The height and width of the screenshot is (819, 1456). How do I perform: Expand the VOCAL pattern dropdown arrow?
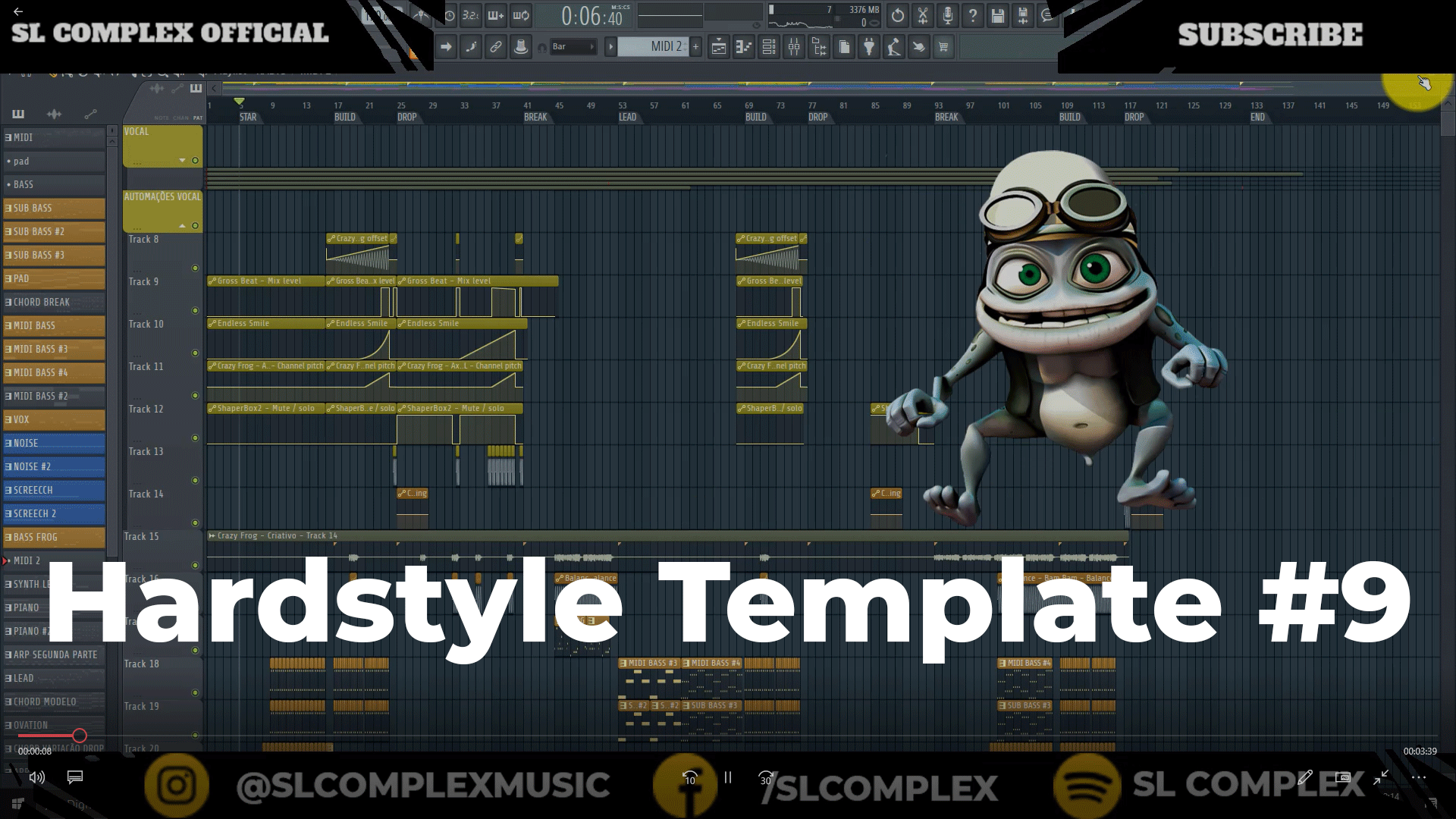[x=182, y=160]
